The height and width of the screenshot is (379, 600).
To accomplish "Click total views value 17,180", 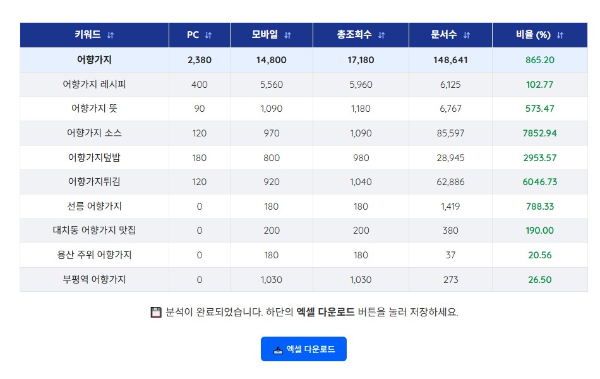I will [x=361, y=60].
